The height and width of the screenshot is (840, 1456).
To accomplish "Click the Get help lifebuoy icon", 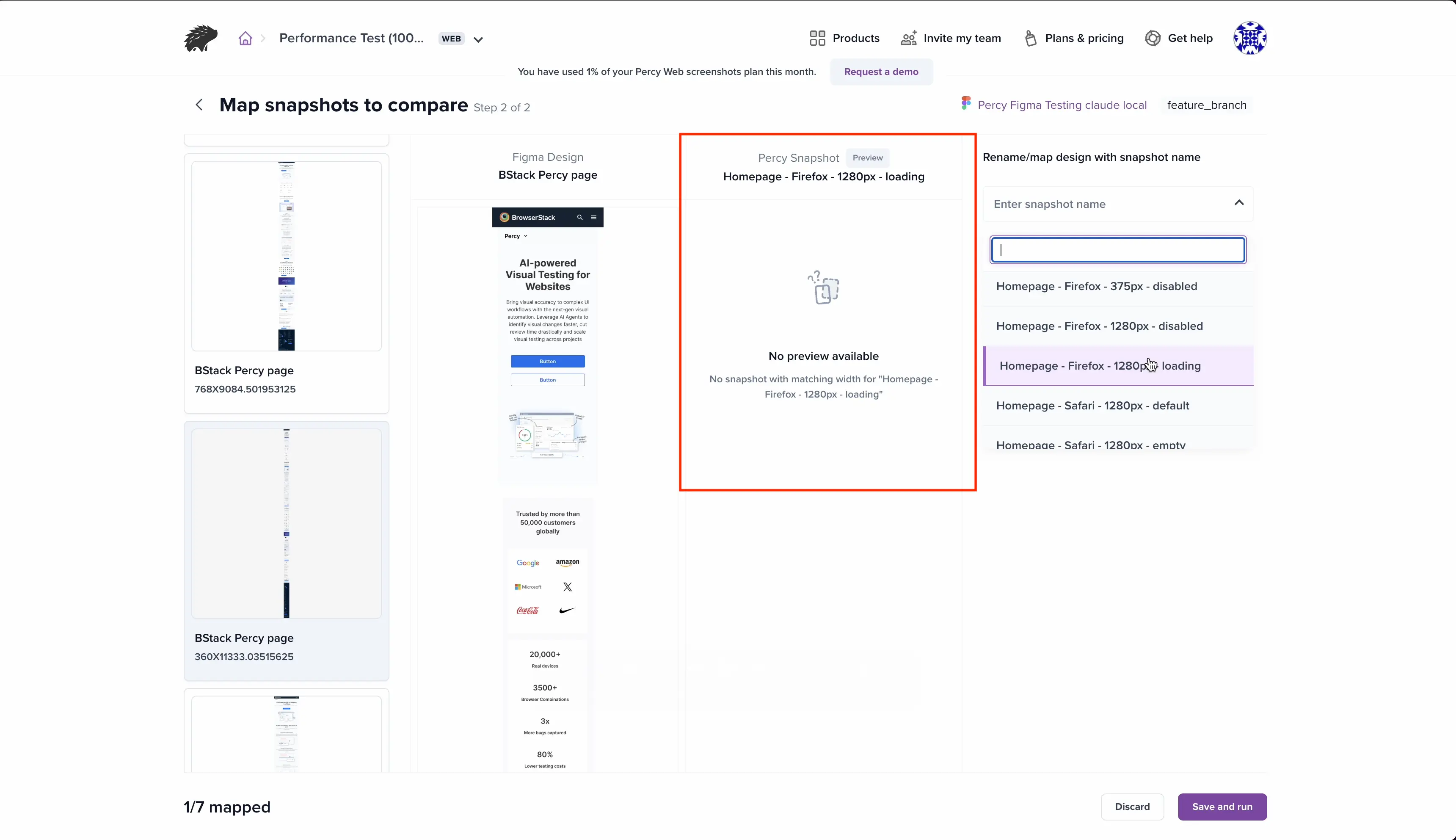I will [1152, 38].
